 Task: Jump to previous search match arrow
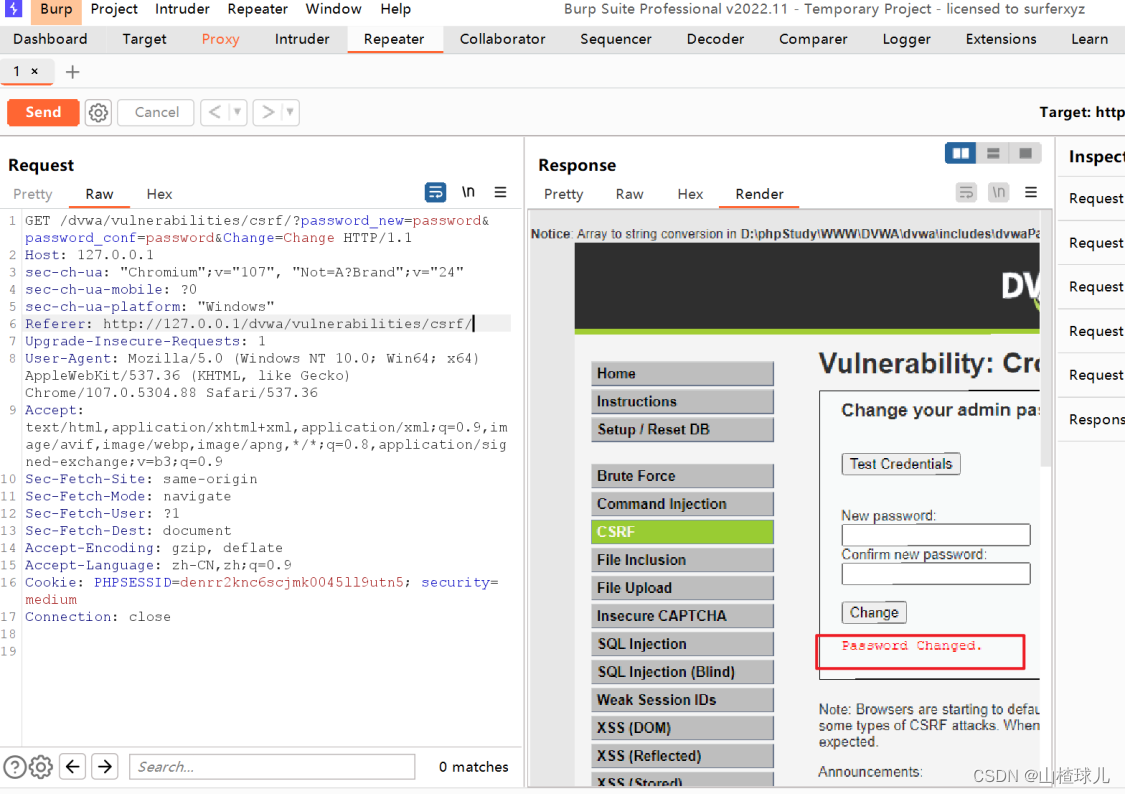72,767
